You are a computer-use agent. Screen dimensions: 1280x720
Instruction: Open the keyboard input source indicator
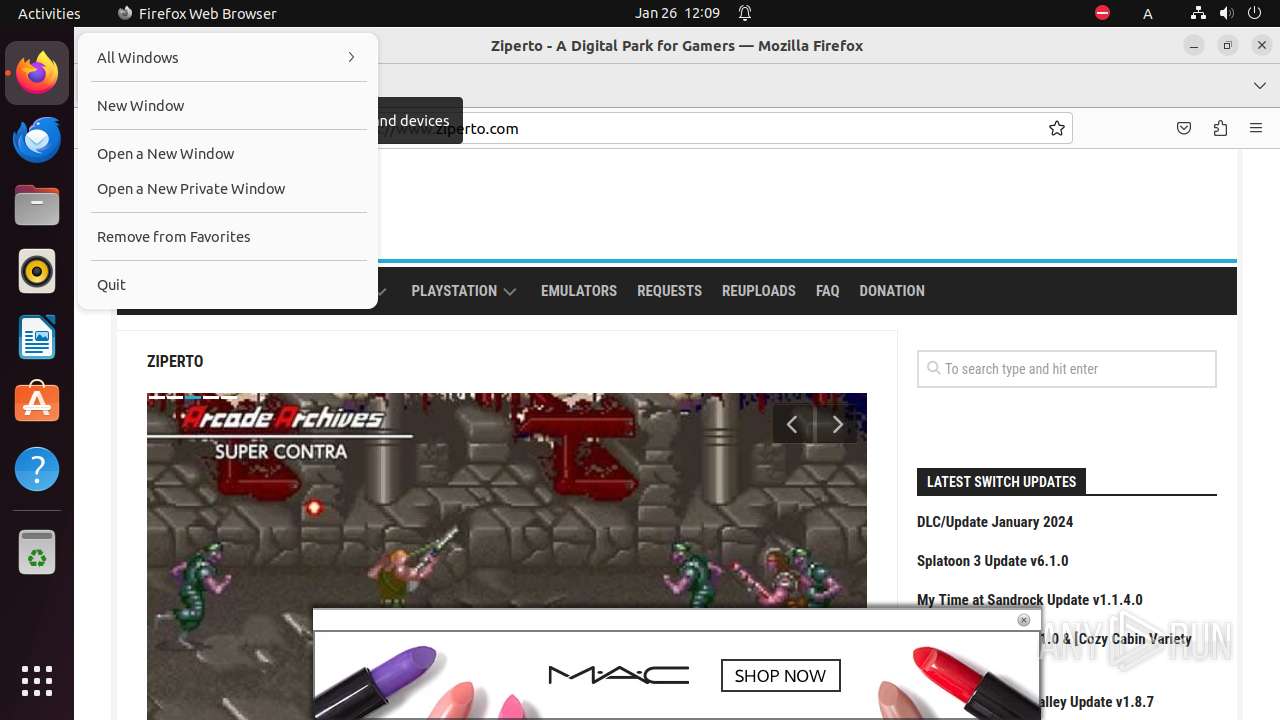(x=1148, y=13)
